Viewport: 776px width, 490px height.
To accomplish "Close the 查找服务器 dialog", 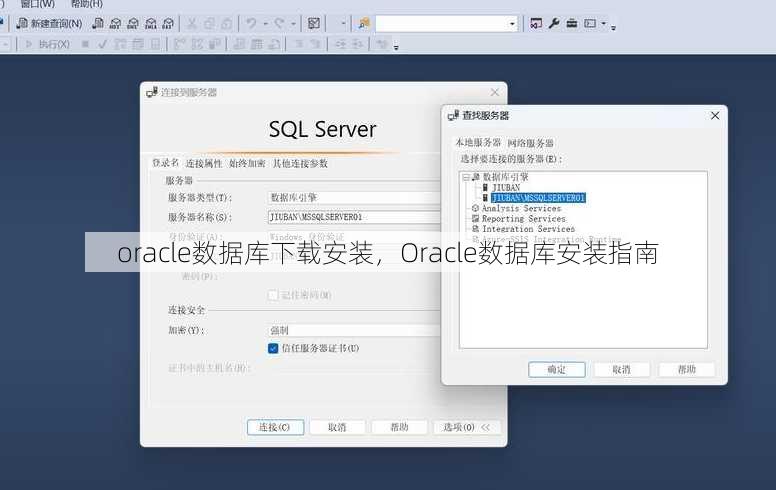I will (x=715, y=116).
